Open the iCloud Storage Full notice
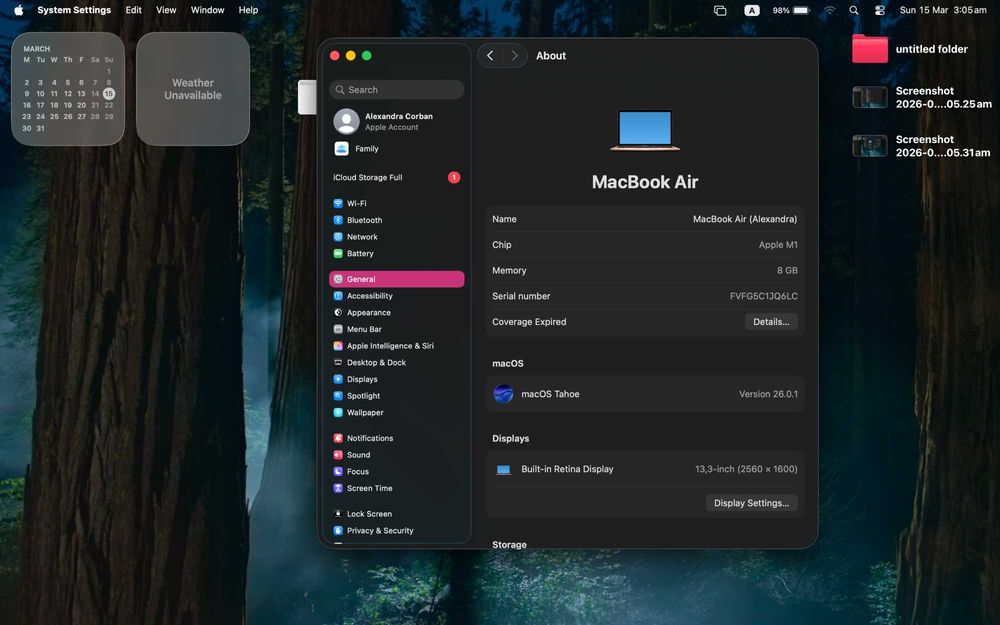This screenshot has height=625, width=1000. (367, 178)
